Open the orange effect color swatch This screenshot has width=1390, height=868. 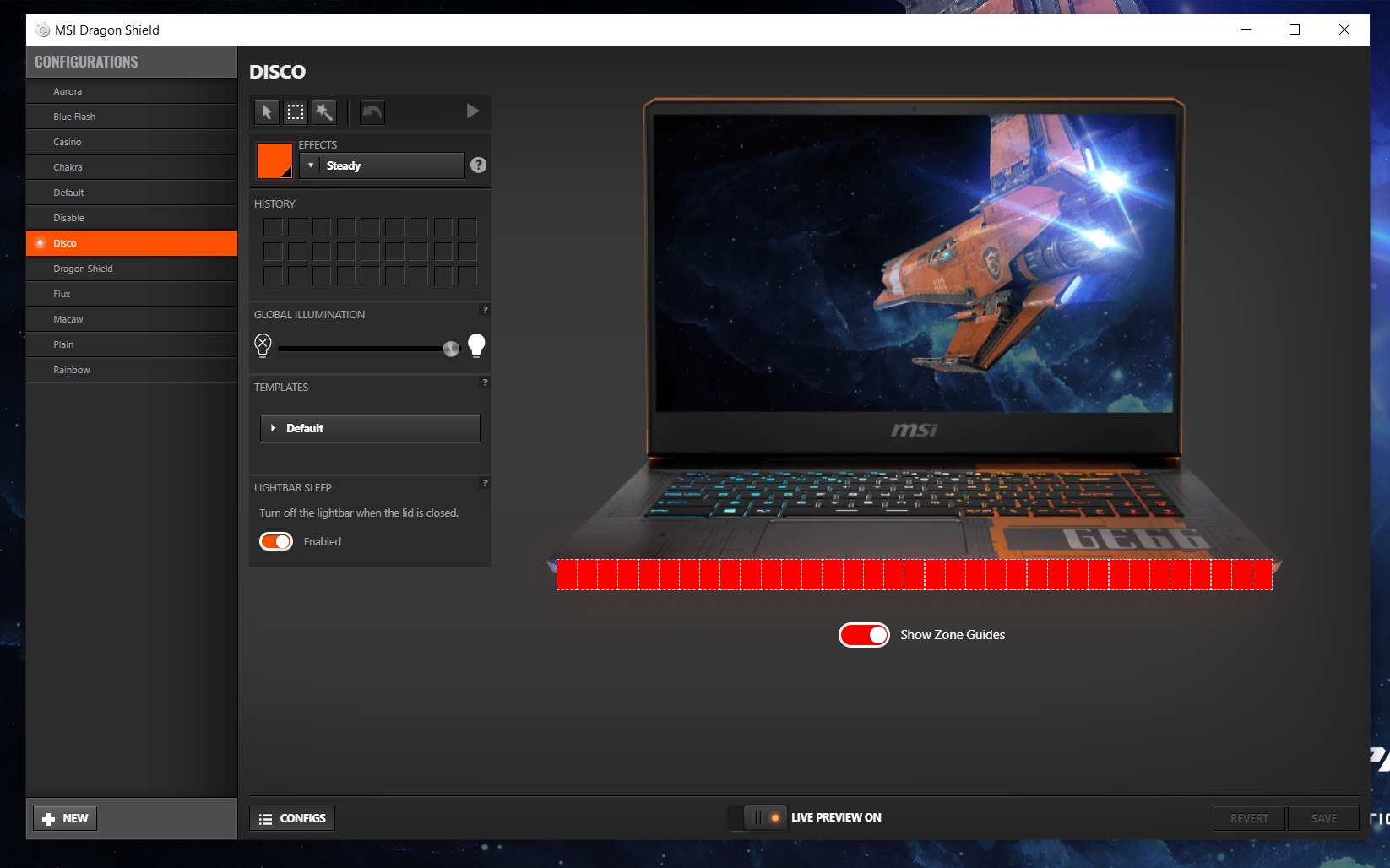click(x=274, y=160)
